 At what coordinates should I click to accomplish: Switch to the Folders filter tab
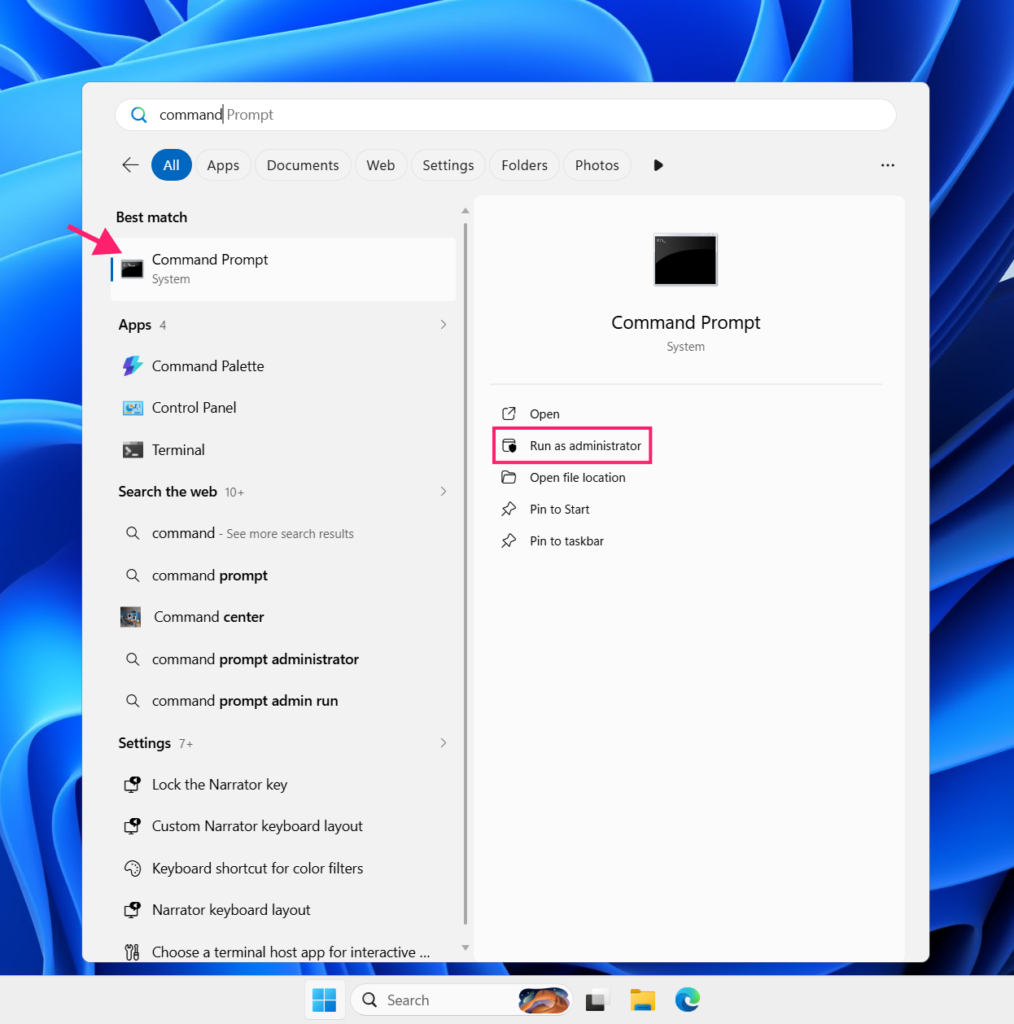[x=524, y=165]
